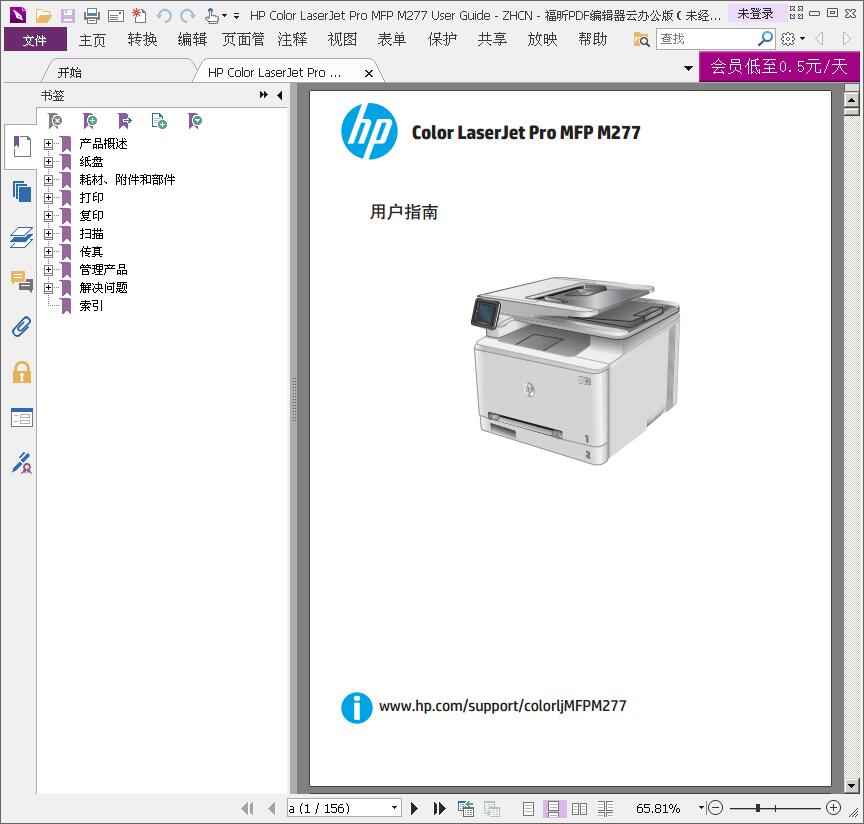This screenshot has height=824, width=864.
Task: Toggle continuous facing view mode
Action: [x=605, y=809]
